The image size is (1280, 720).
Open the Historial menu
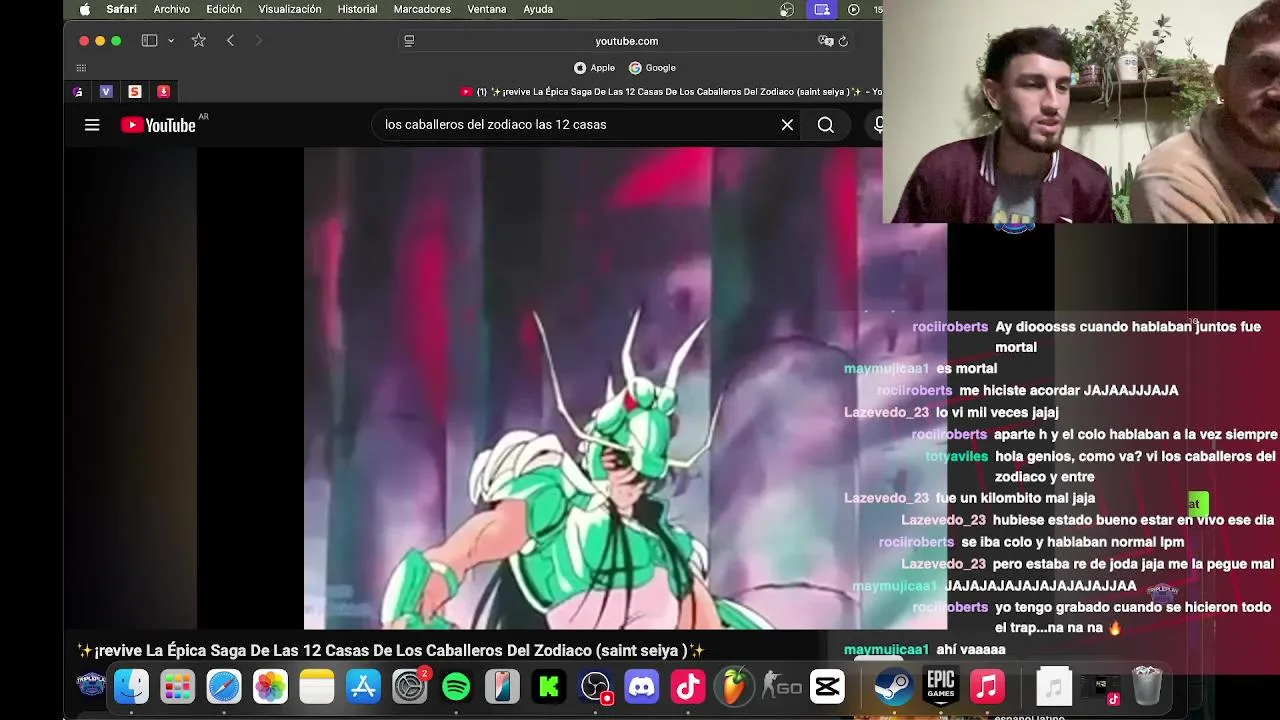pos(357,9)
